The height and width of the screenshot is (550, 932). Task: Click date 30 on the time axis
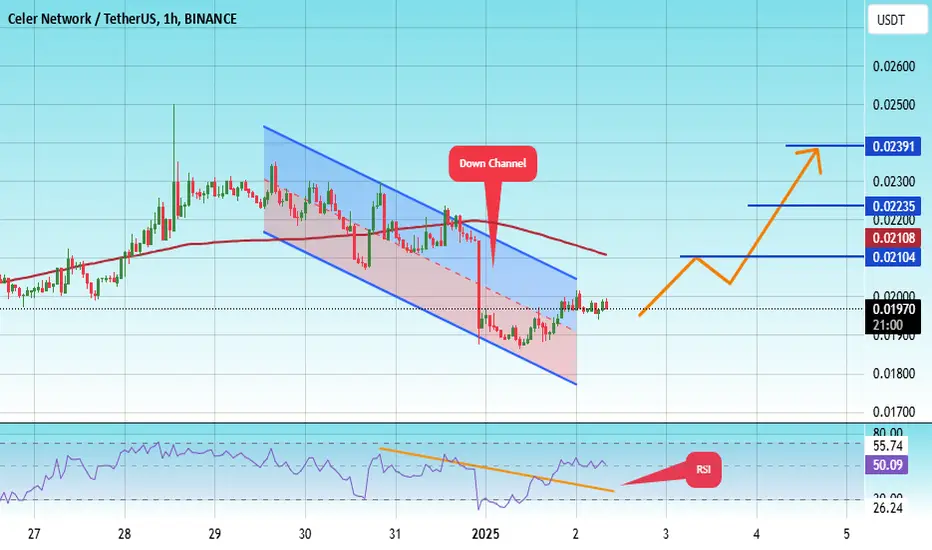pyautogui.click(x=305, y=534)
